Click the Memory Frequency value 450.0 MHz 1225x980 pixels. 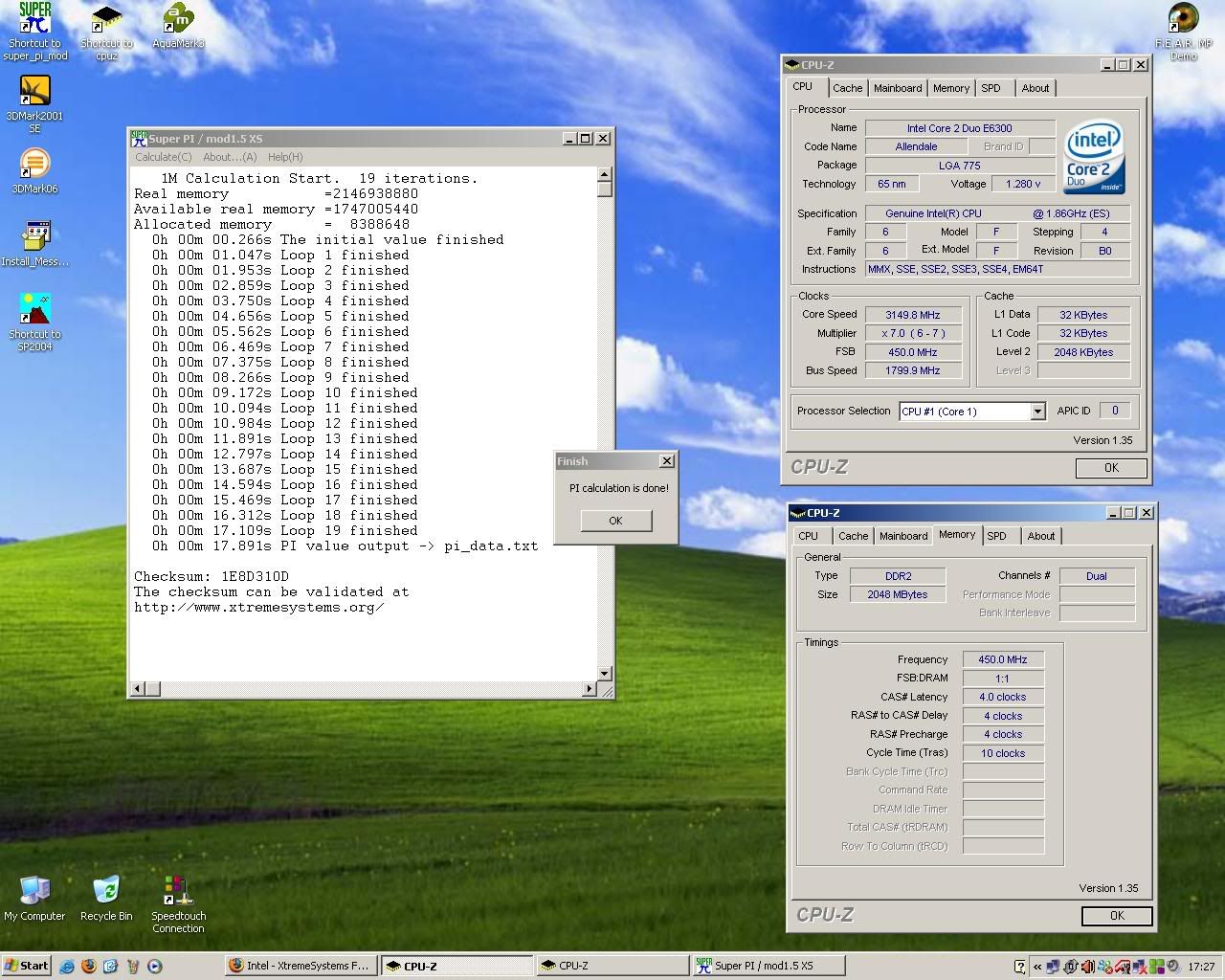[1003, 659]
